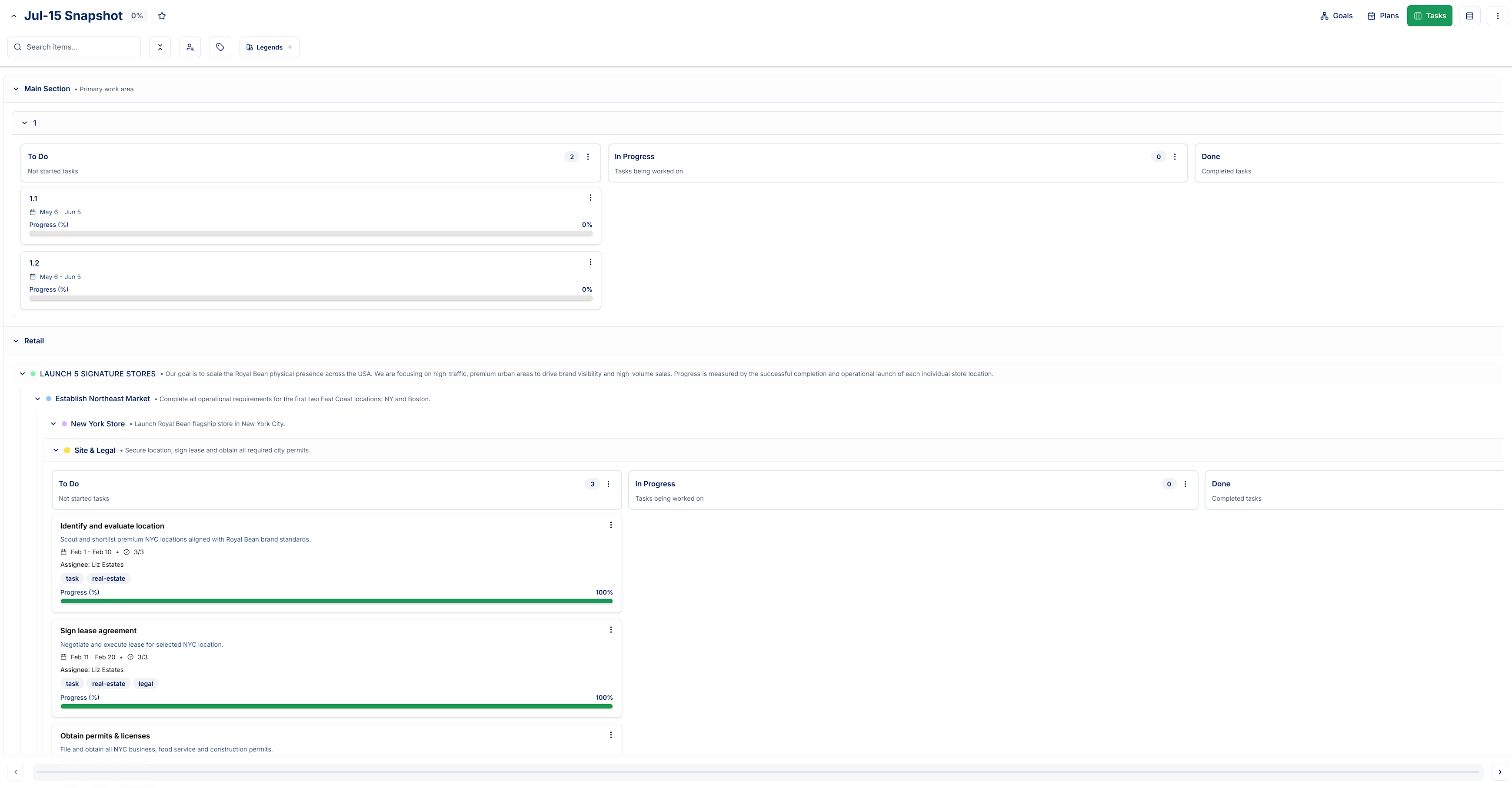Switch to the Plans view
The width and height of the screenshot is (1512, 788).
tap(1383, 16)
